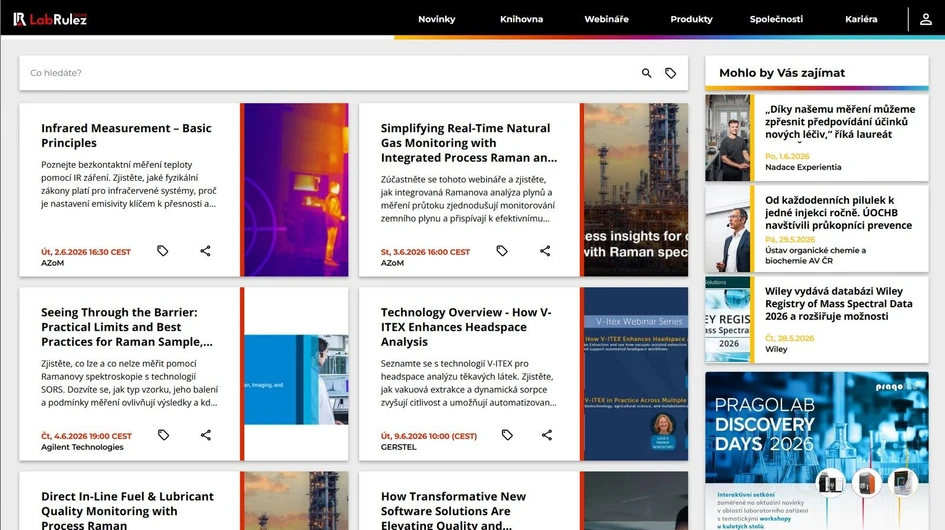Click sidebar date 'Po, 1.6.2026'
The height and width of the screenshot is (530, 945).
click(787, 156)
